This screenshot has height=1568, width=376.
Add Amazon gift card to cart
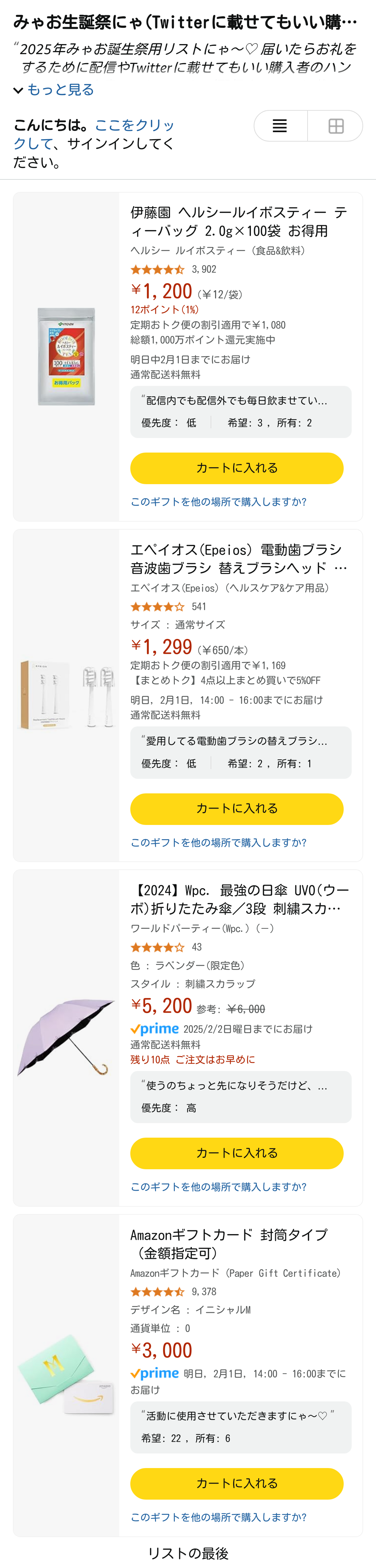point(237,1484)
